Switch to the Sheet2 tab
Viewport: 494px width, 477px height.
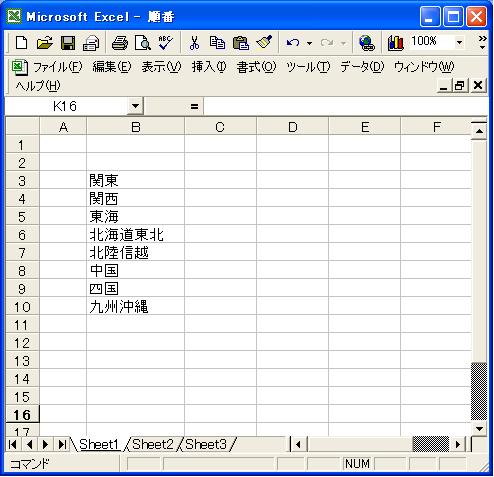153,444
